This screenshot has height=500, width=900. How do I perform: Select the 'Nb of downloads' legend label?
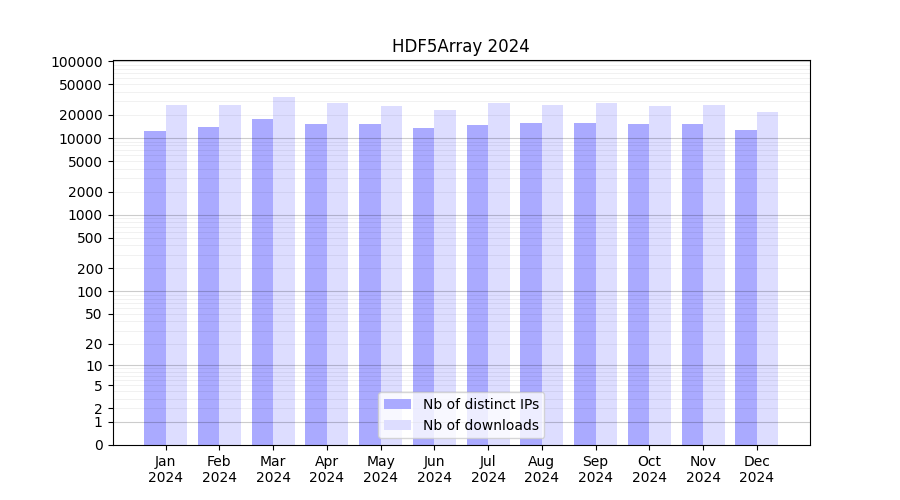480,425
